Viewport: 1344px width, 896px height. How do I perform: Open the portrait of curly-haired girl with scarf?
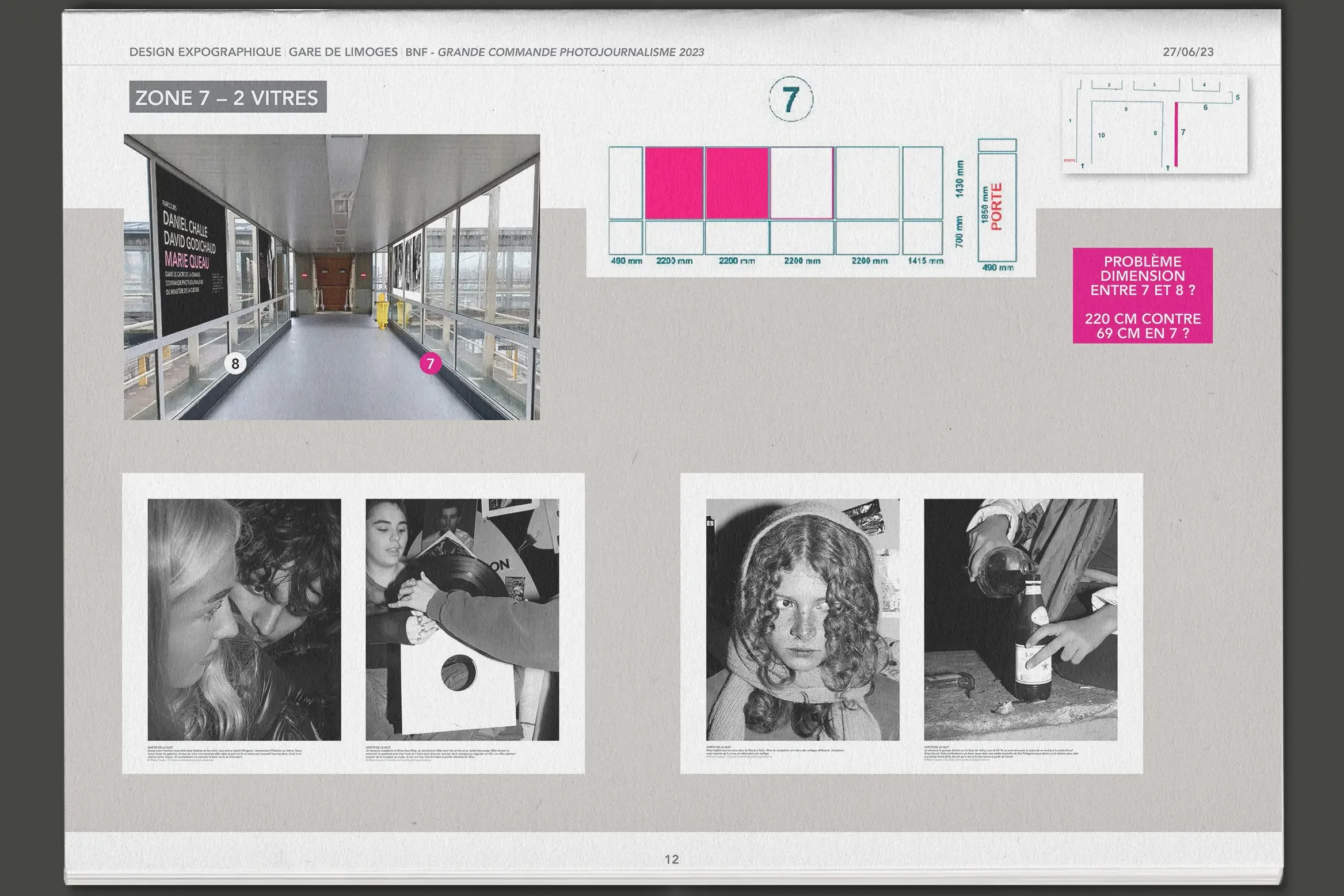tap(802, 619)
